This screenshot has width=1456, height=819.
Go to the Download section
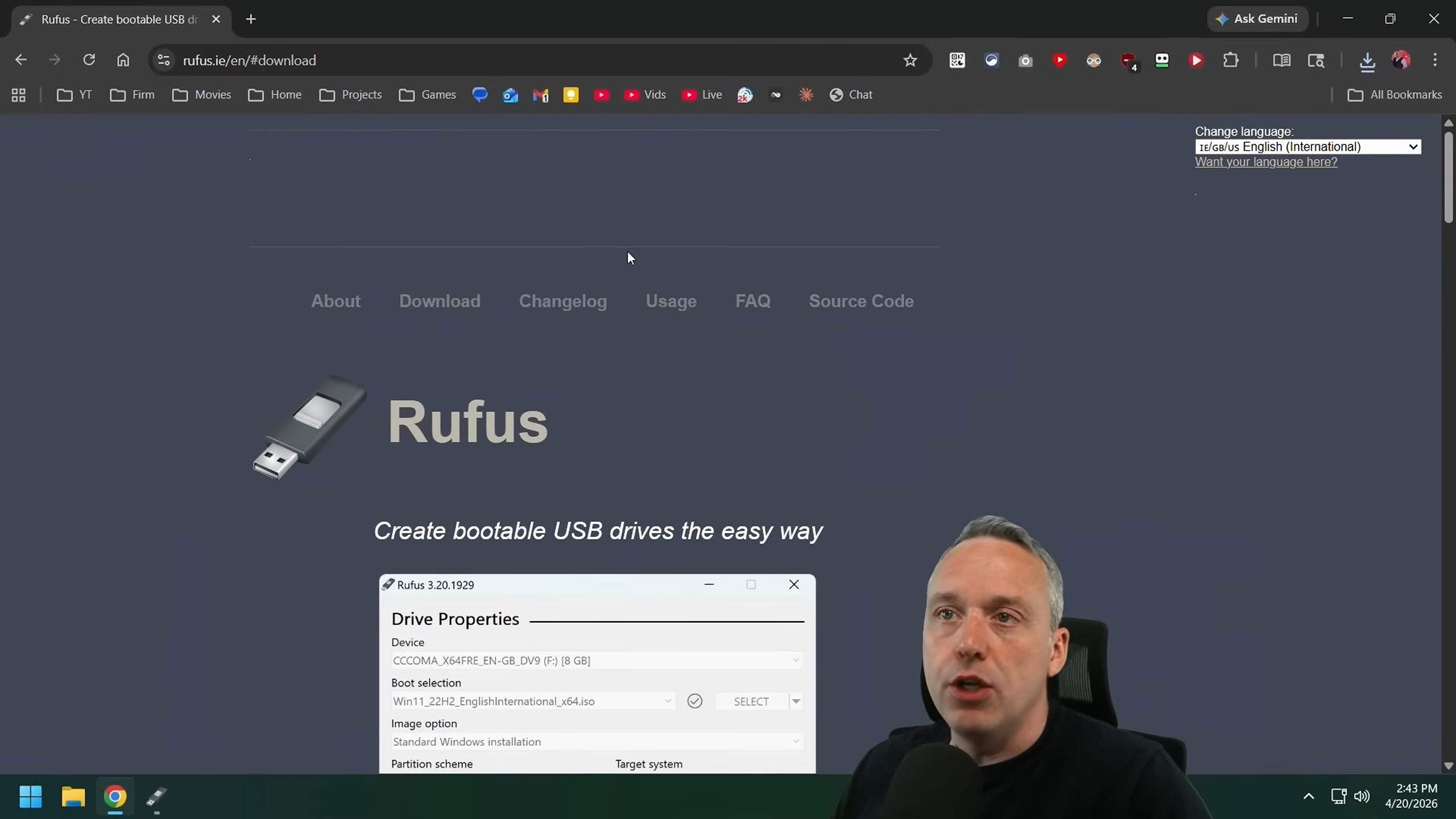pyautogui.click(x=439, y=301)
